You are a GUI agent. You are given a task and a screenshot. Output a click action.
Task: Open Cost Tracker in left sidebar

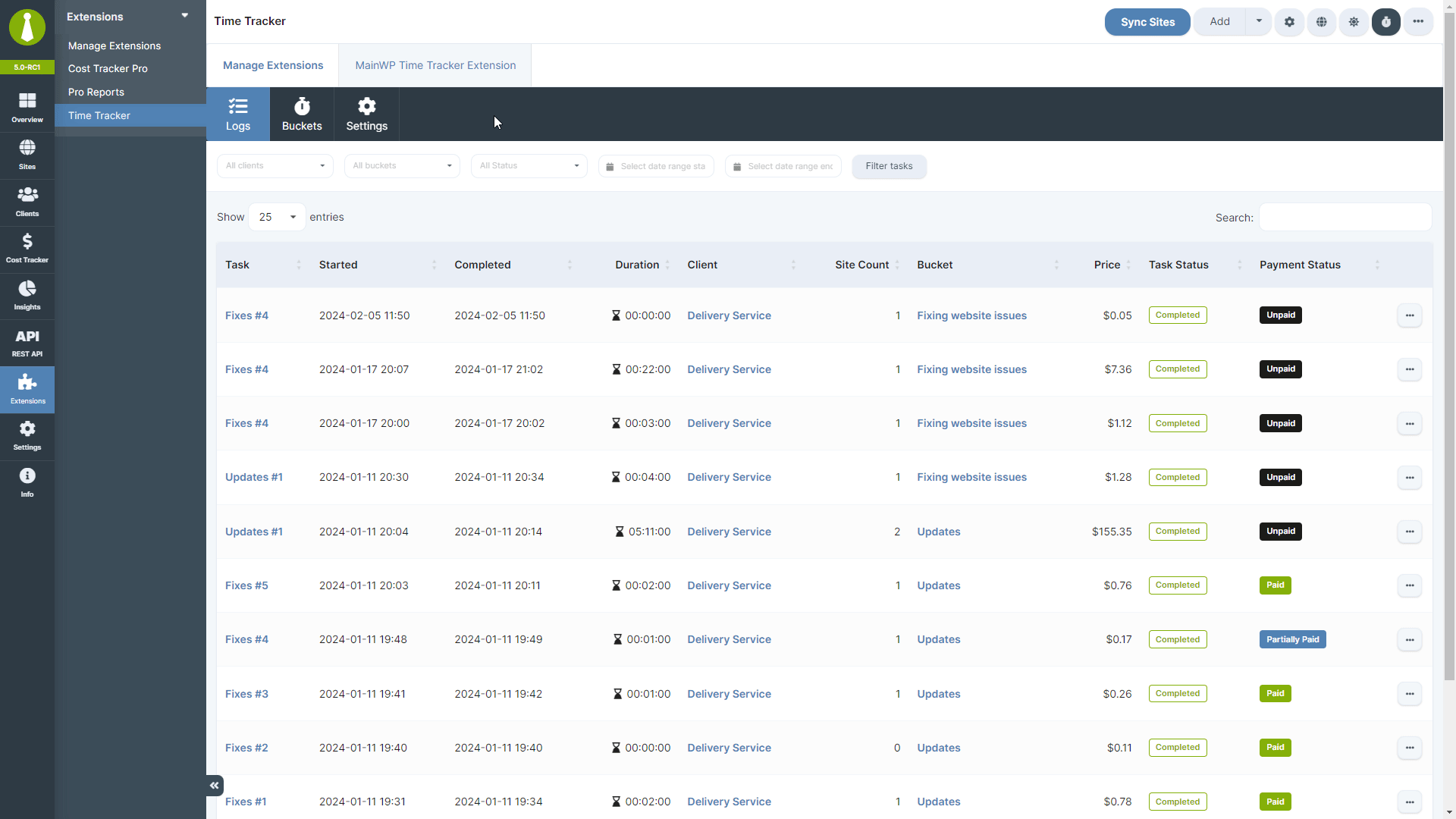click(x=27, y=248)
